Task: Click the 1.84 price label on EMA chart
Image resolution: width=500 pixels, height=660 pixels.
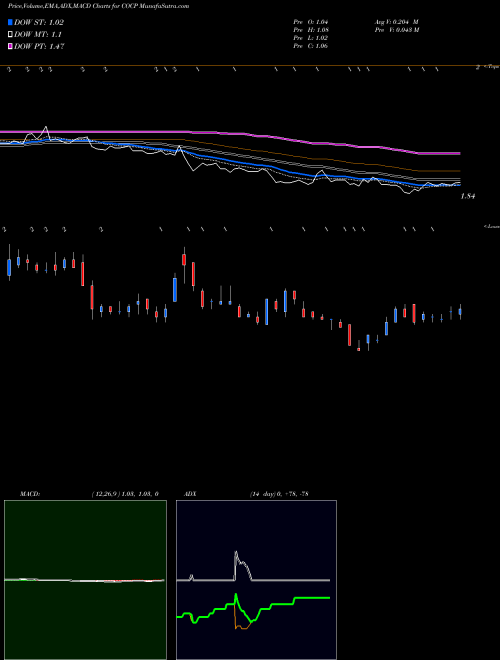Action: click(x=468, y=196)
